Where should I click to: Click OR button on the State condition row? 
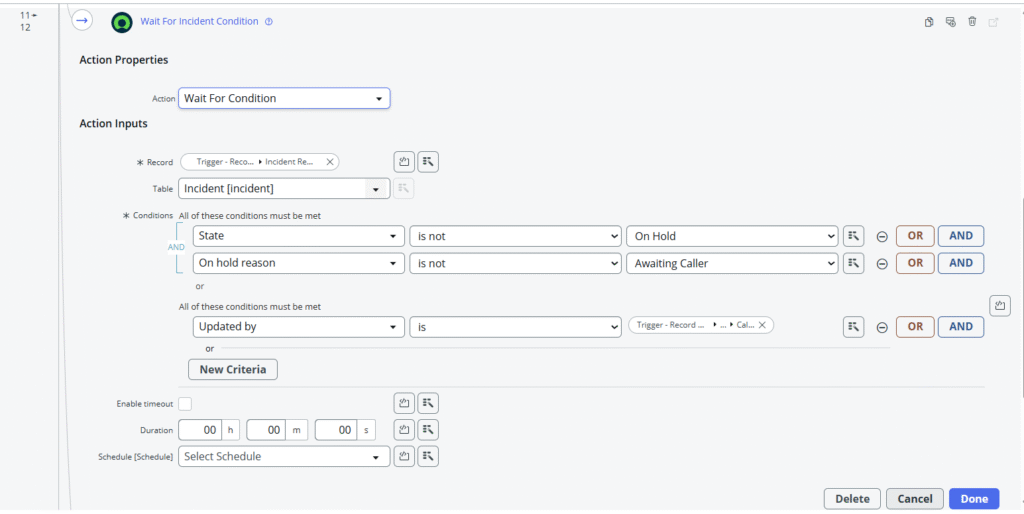tap(915, 237)
